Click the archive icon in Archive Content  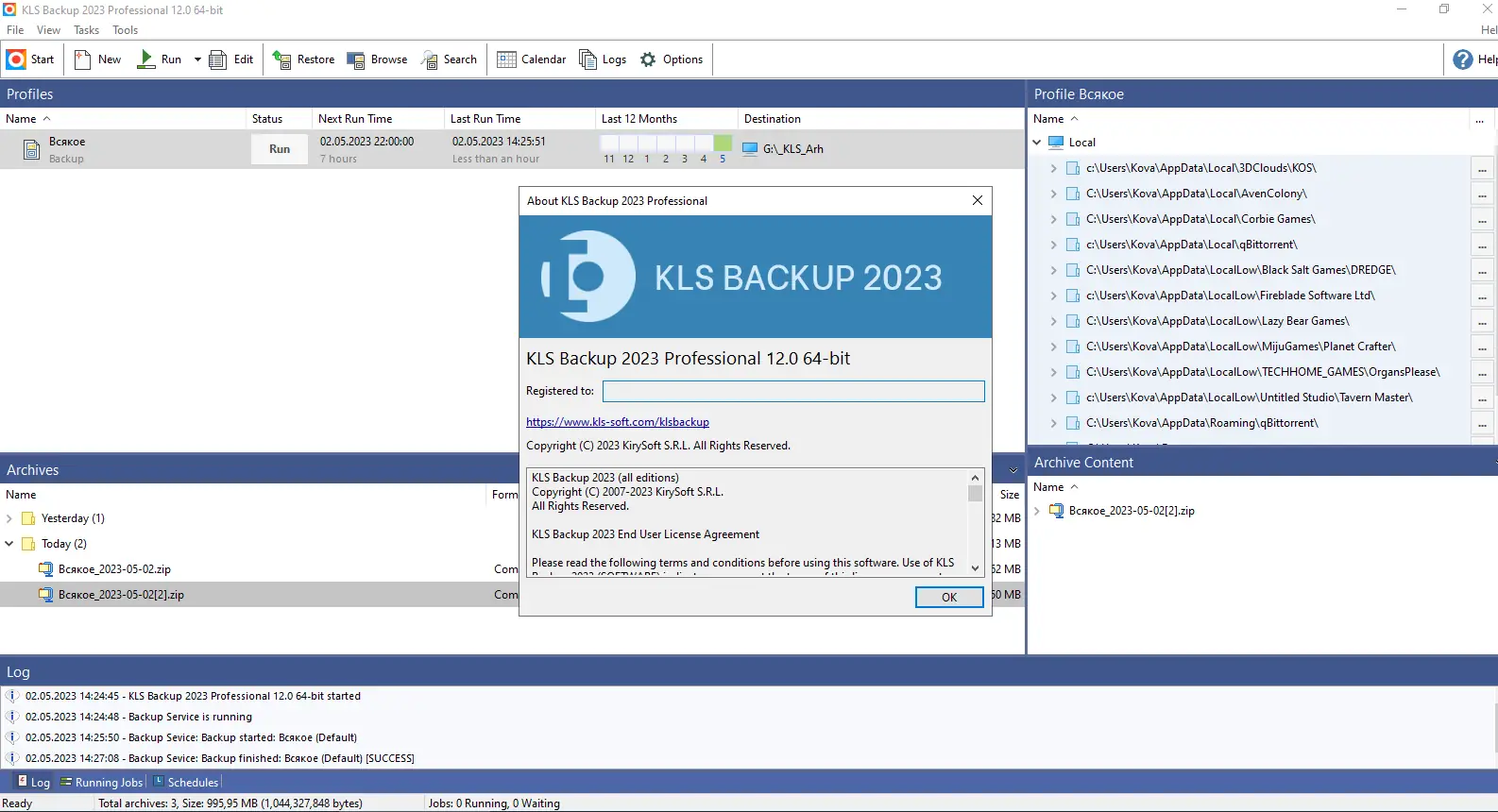point(1056,511)
